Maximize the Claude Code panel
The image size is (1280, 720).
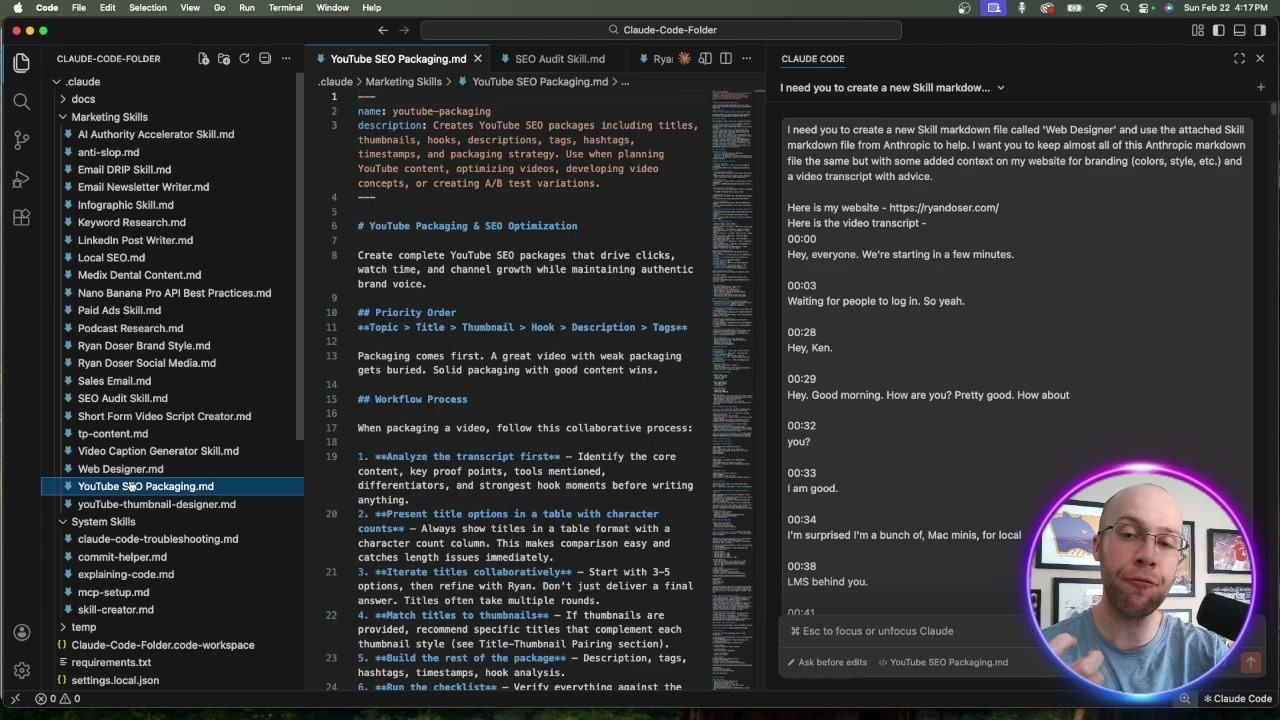click(x=1239, y=59)
